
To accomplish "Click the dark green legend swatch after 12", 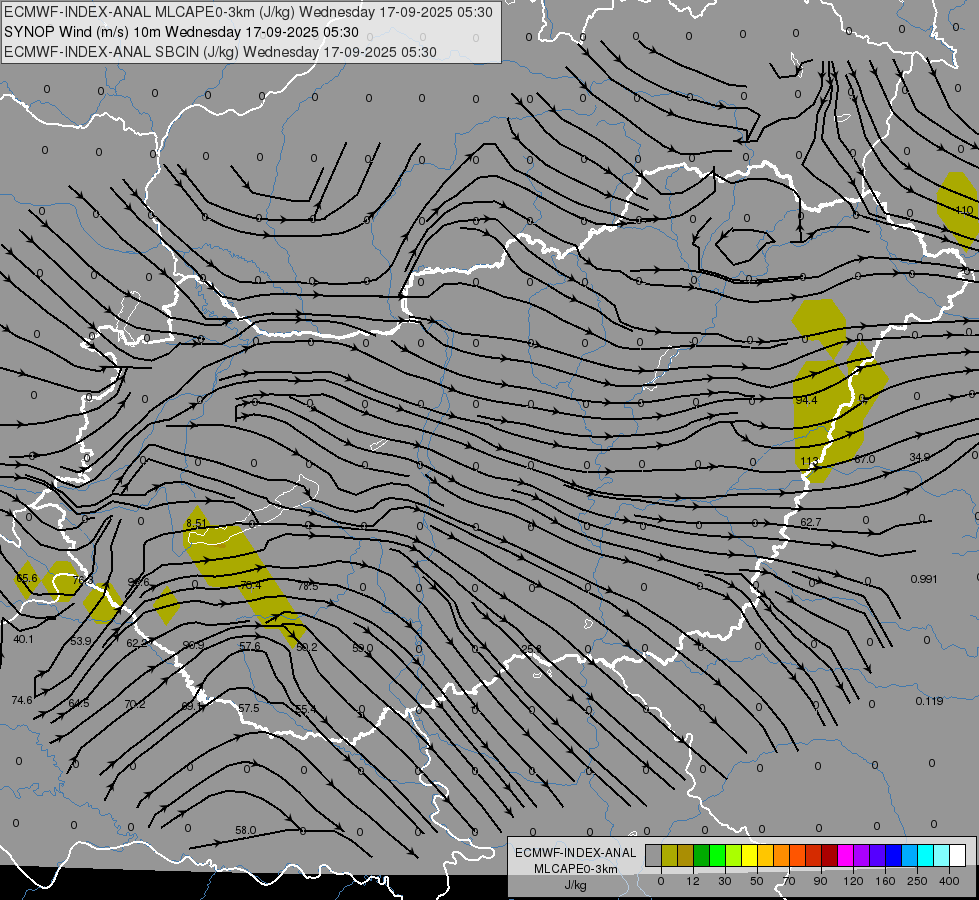I will [x=701, y=856].
